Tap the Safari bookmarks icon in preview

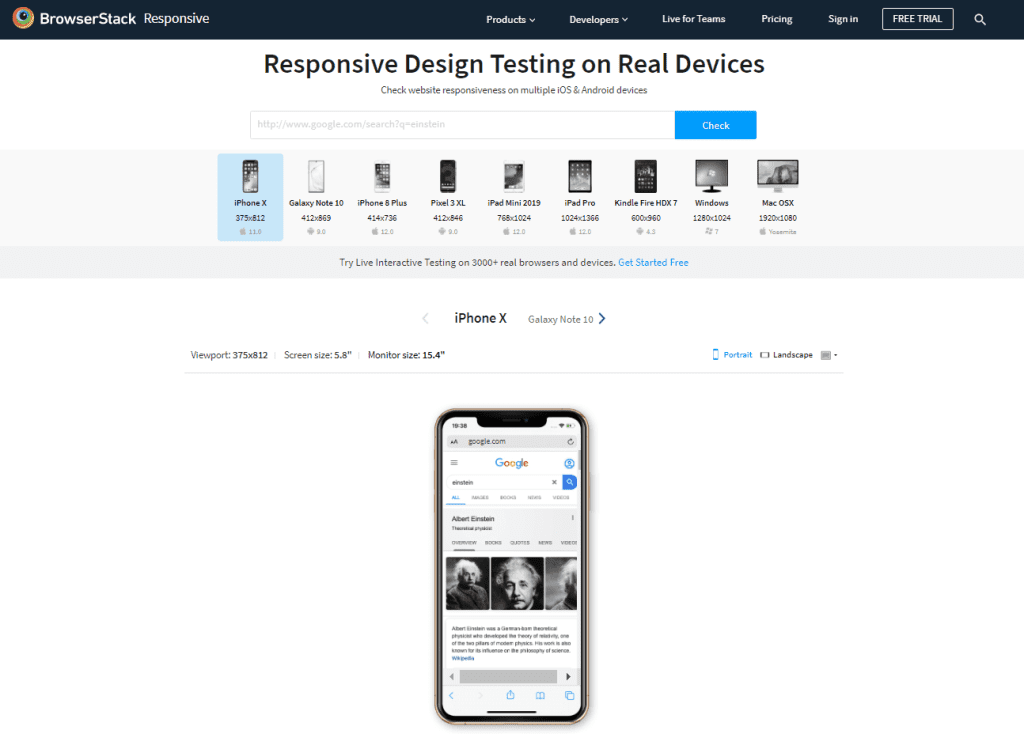[x=540, y=695]
